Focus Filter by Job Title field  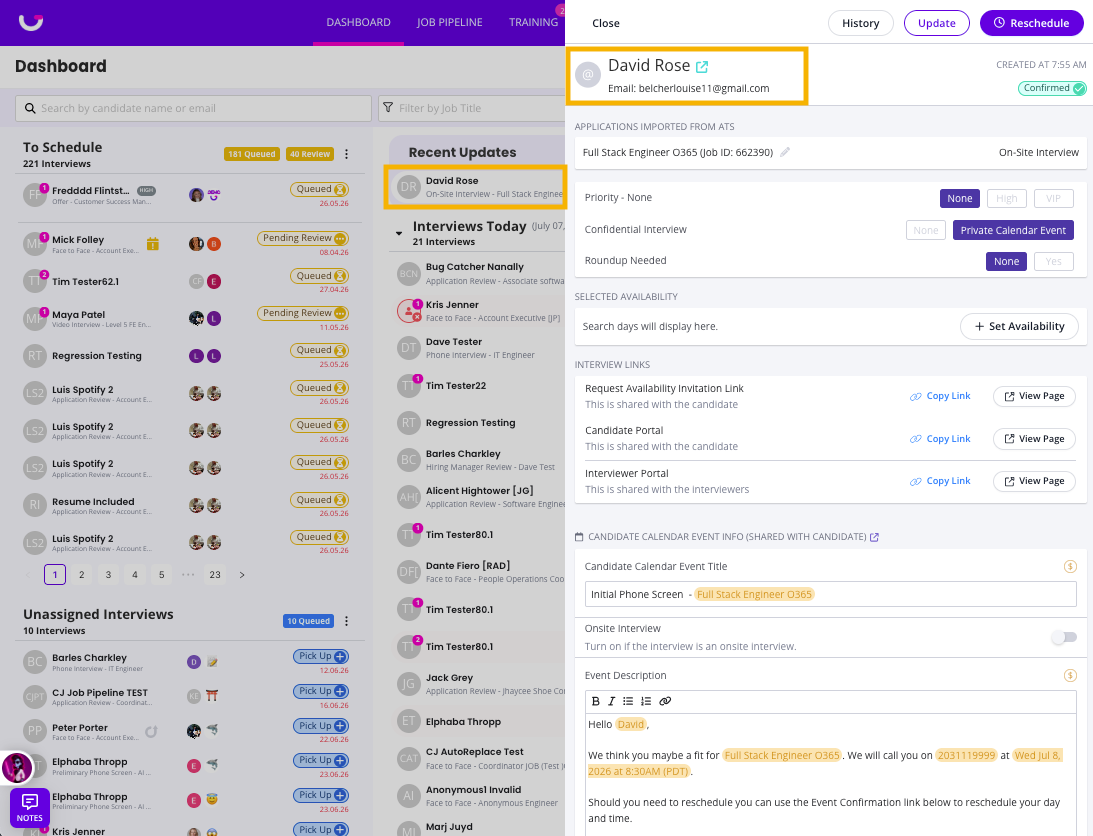pyautogui.click(x=472, y=108)
